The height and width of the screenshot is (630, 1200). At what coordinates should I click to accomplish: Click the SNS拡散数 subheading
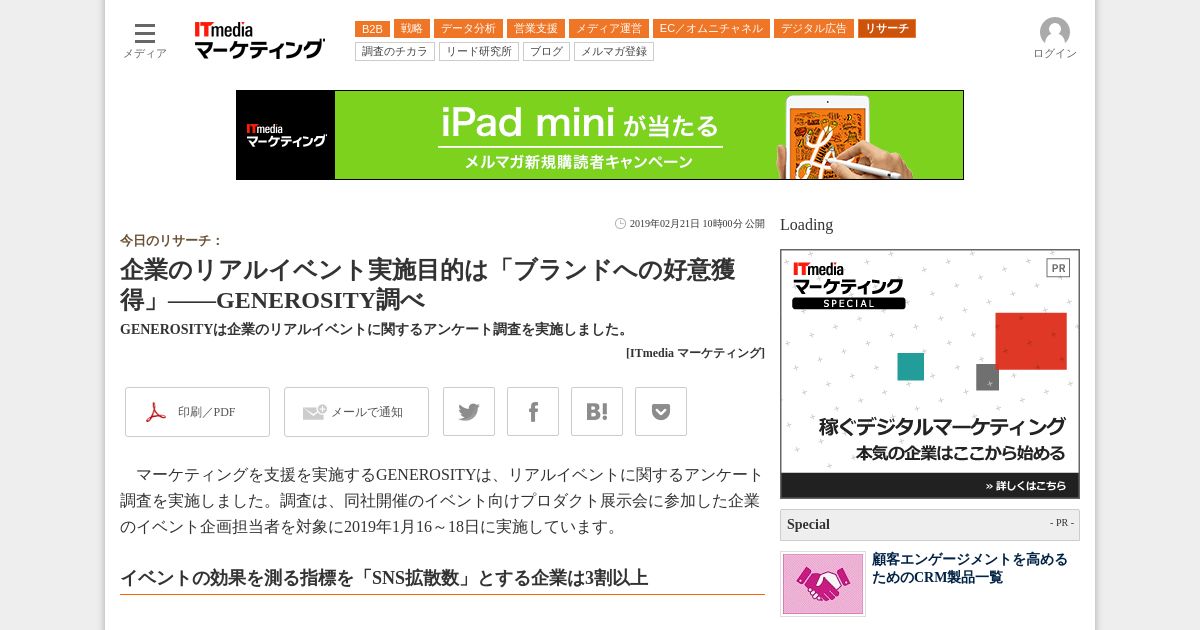tap(384, 578)
